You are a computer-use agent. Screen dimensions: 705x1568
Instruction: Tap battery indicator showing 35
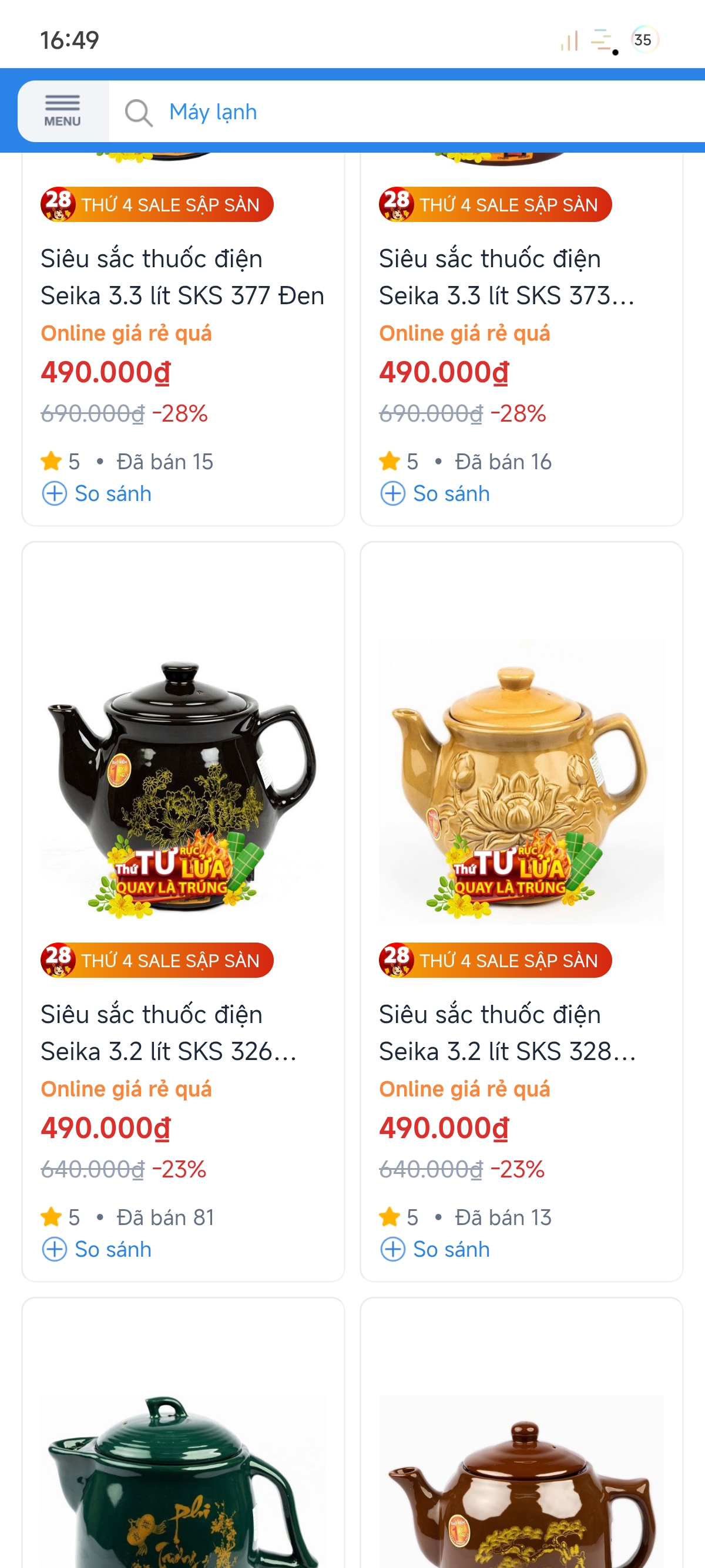pyautogui.click(x=644, y=39)
